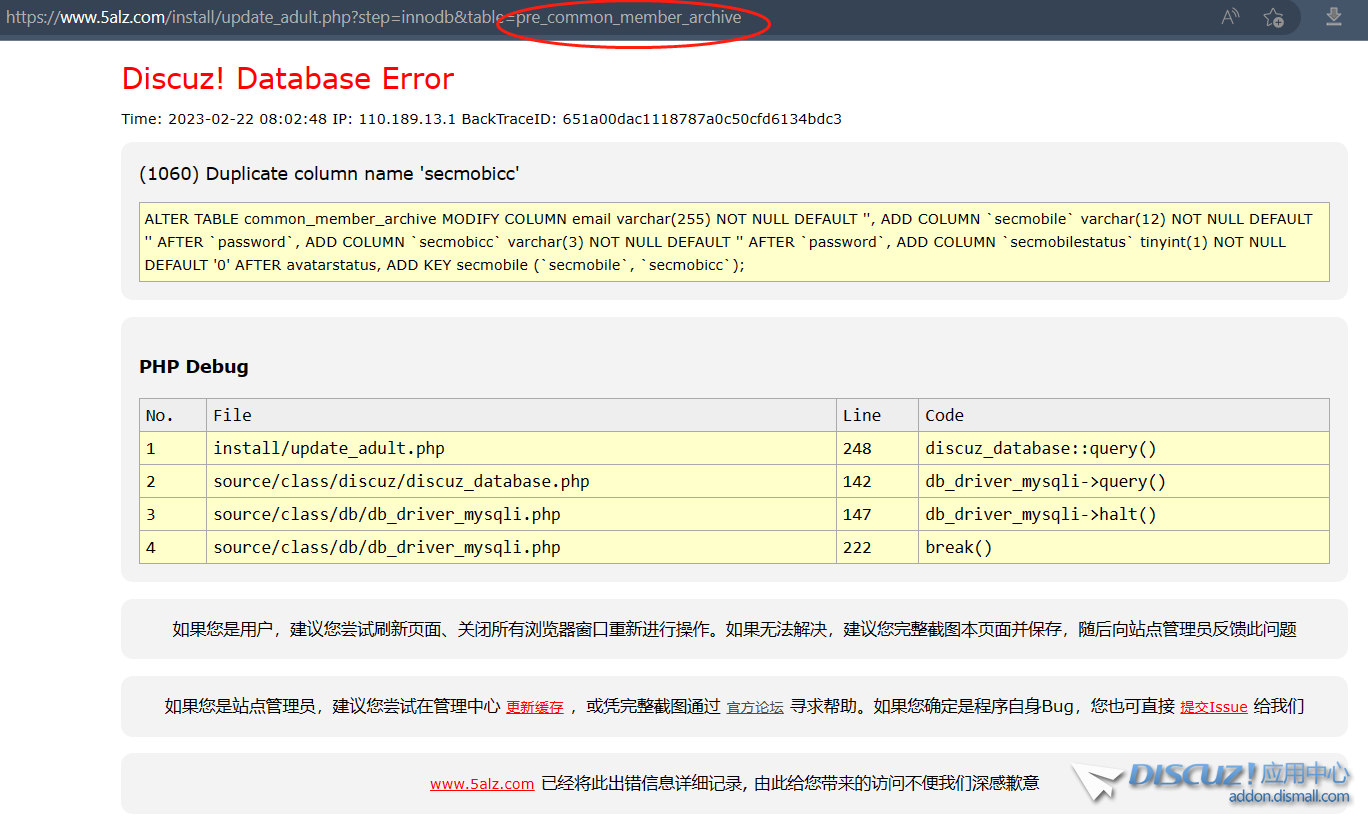
Task: Click the discuz_database.php file cell
Action: [401, 481]
